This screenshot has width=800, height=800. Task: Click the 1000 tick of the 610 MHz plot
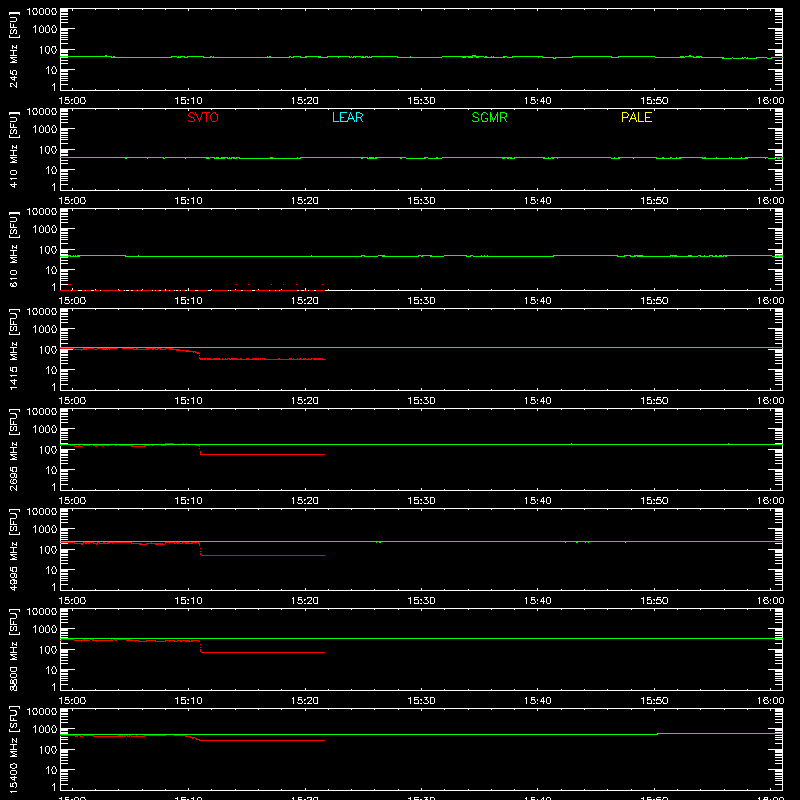pyautogui.click(x=45, y=230)
